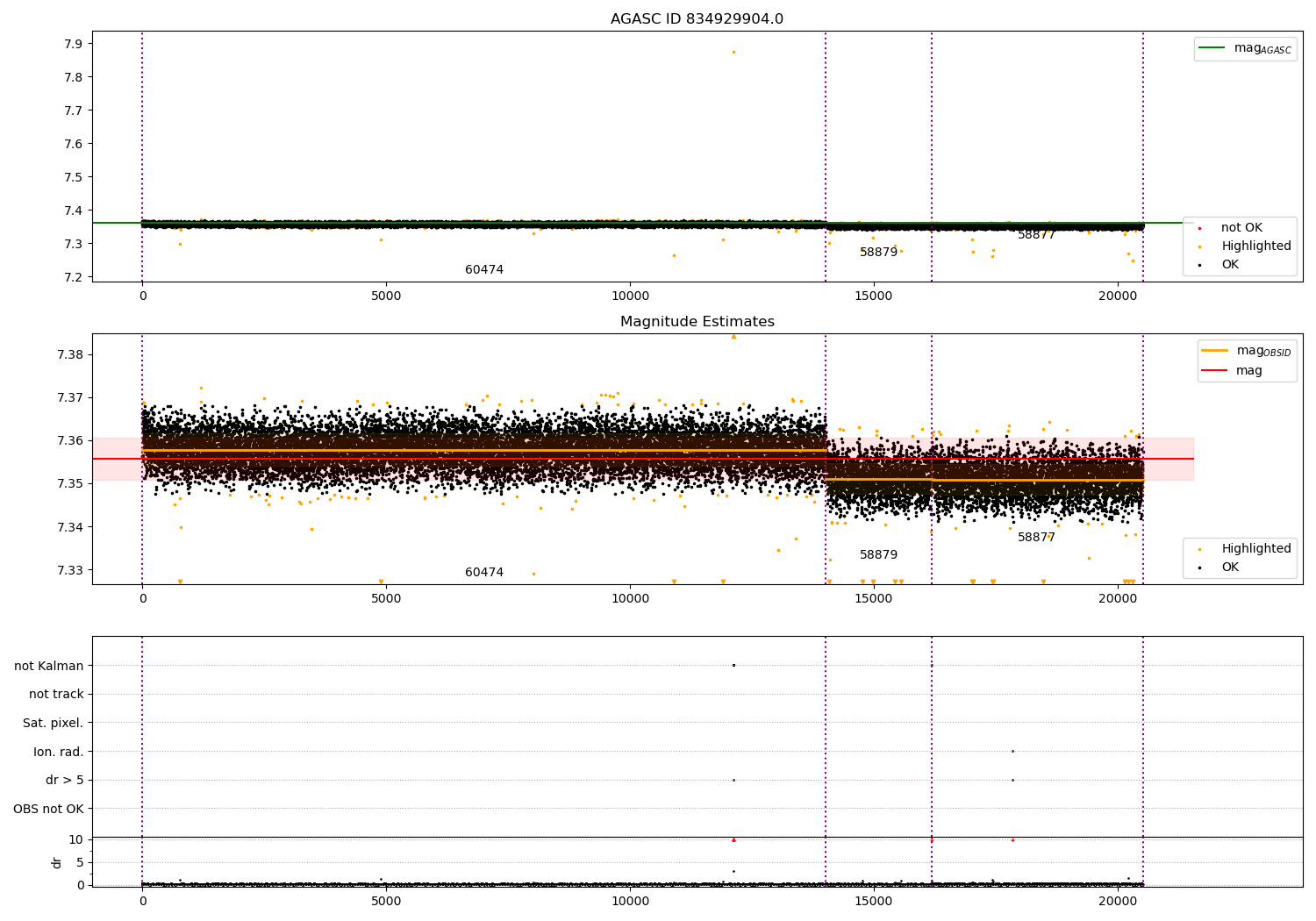Click the 20000 x-axis tick in the Magnitude Estimates plot
Screen dimensions: 1316x921
(1117, 599)
